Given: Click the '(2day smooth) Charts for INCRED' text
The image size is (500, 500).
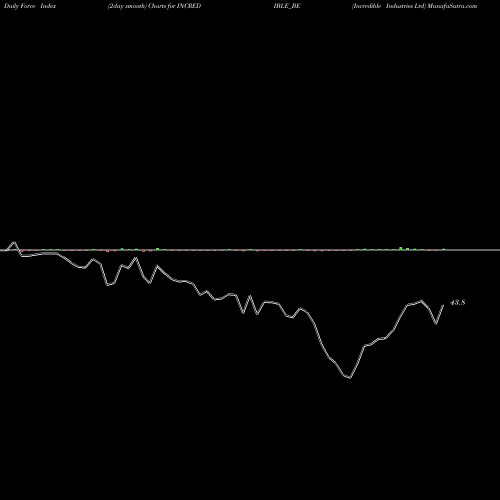Looking at the screenshot, I should click(x=154, y=6).
